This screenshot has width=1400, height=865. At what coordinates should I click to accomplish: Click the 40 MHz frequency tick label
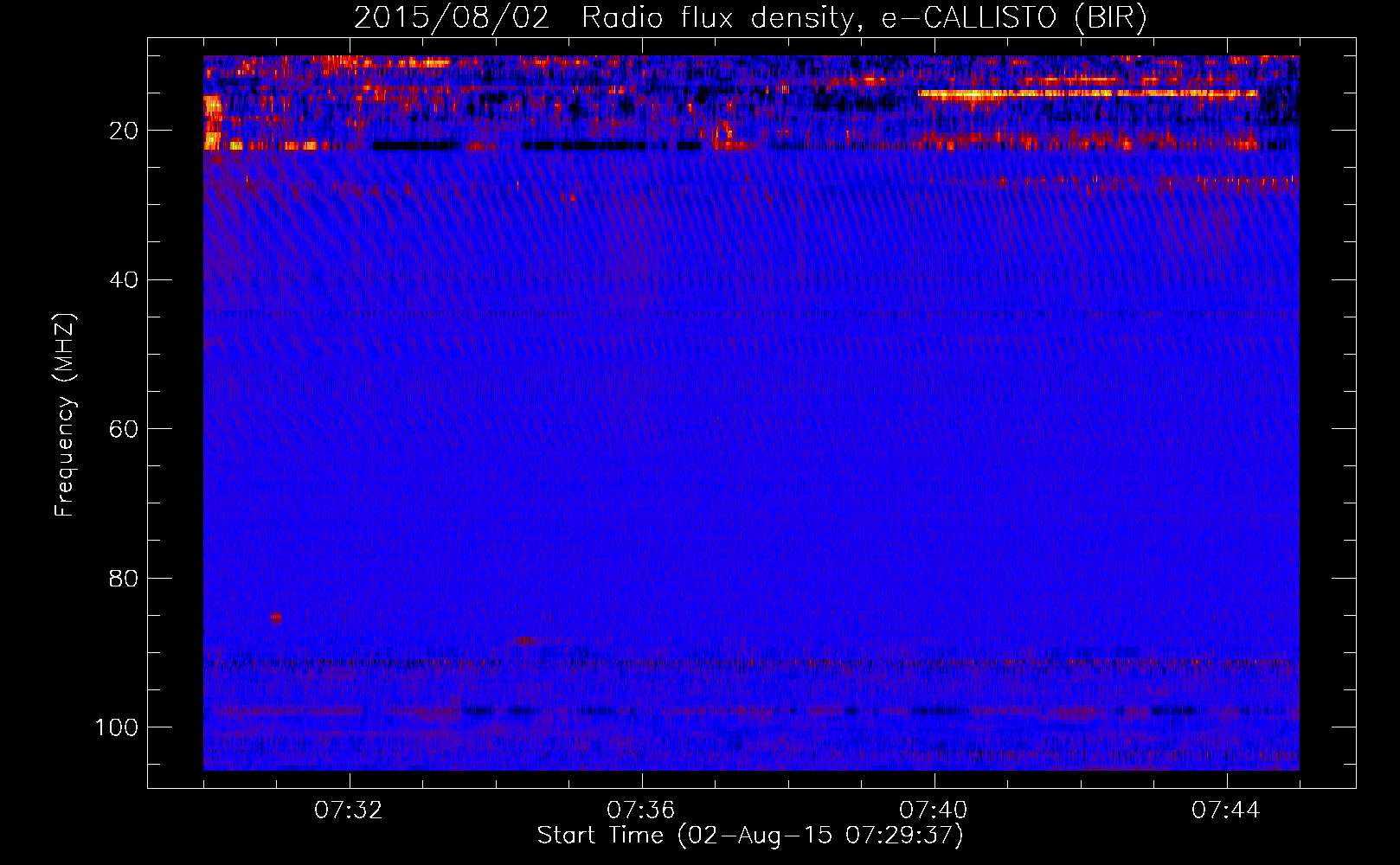click(x=124, y=280)
